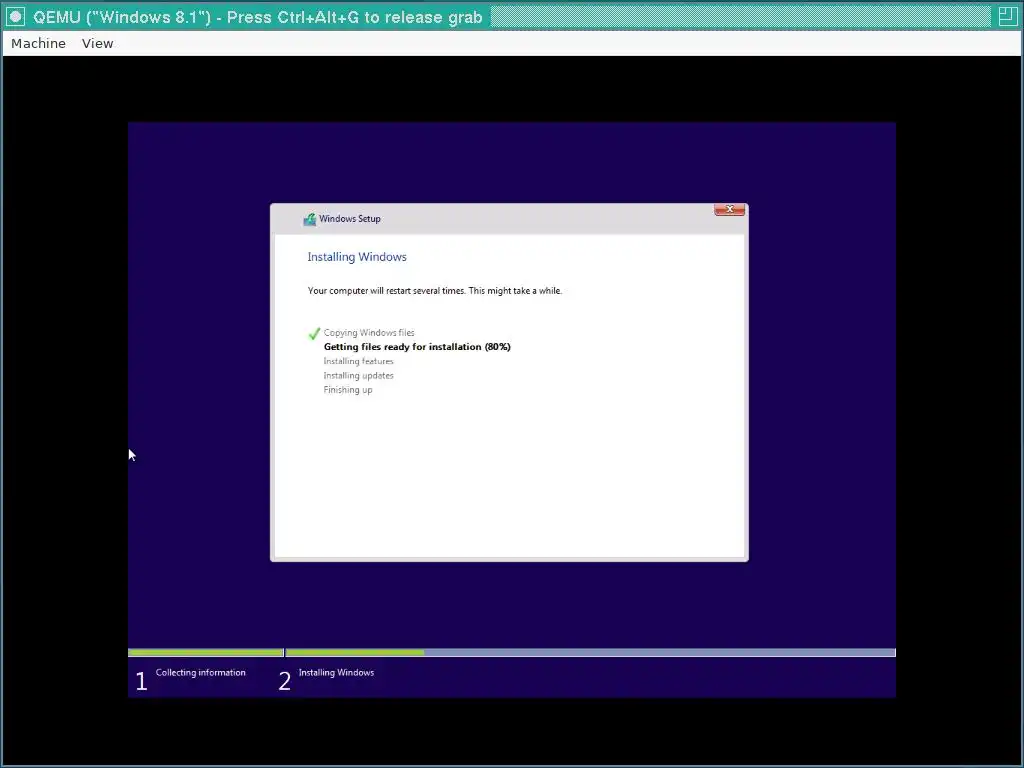Viewport: 1024px width, 768px height.
Task: Open the View menu
Action: click(97, 43)
